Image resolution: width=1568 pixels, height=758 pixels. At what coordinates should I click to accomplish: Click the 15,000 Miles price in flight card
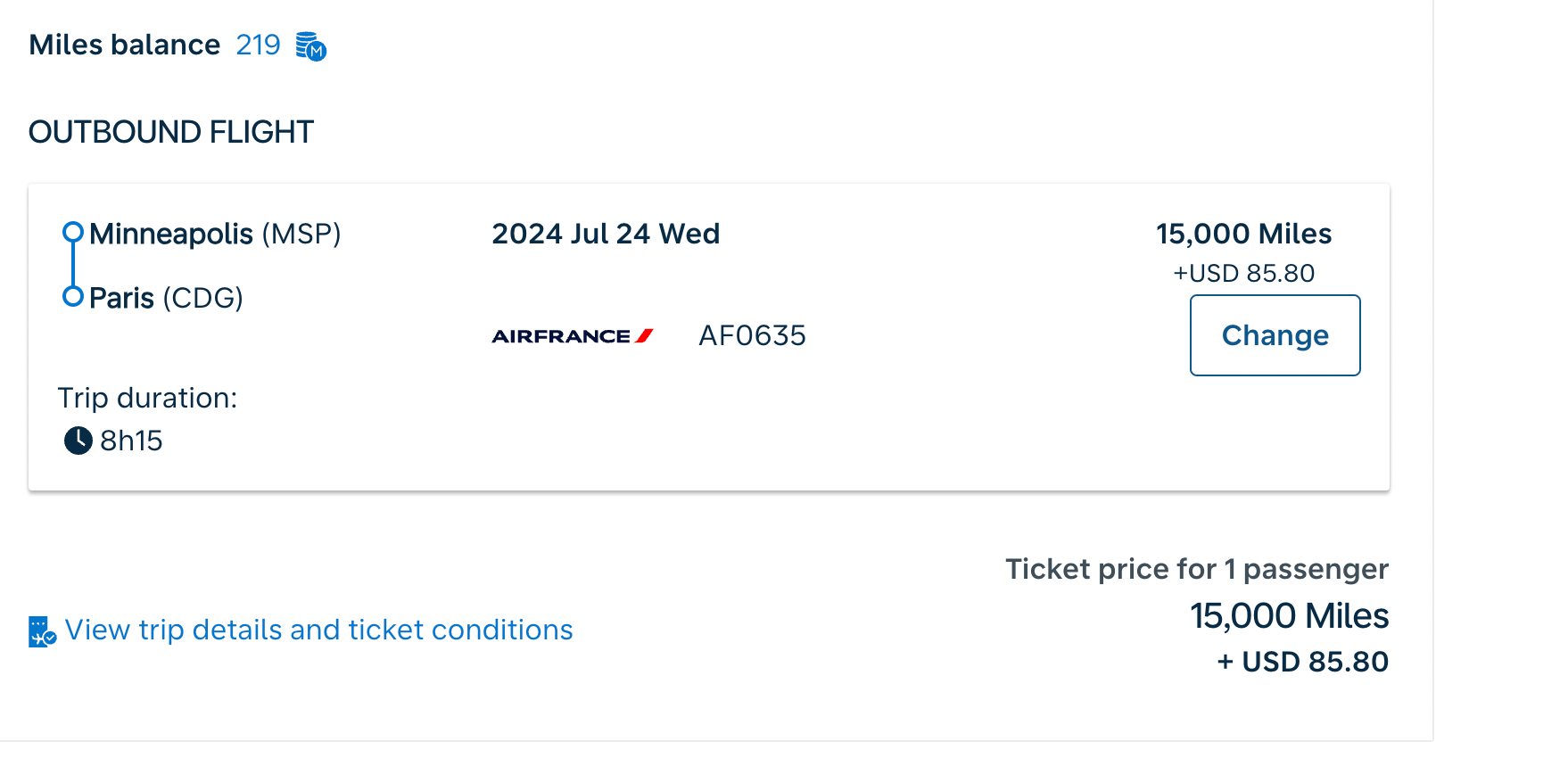1243,234
